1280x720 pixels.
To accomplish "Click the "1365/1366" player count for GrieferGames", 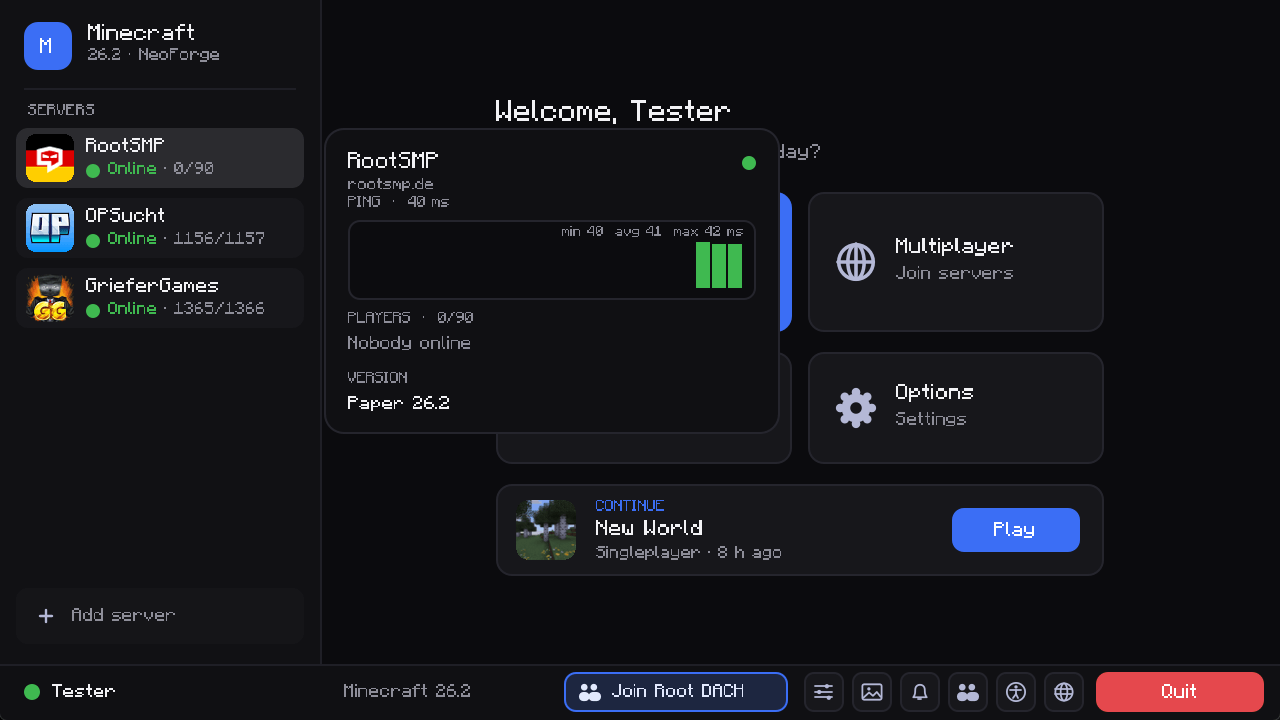I will click(x=219, y=309).
